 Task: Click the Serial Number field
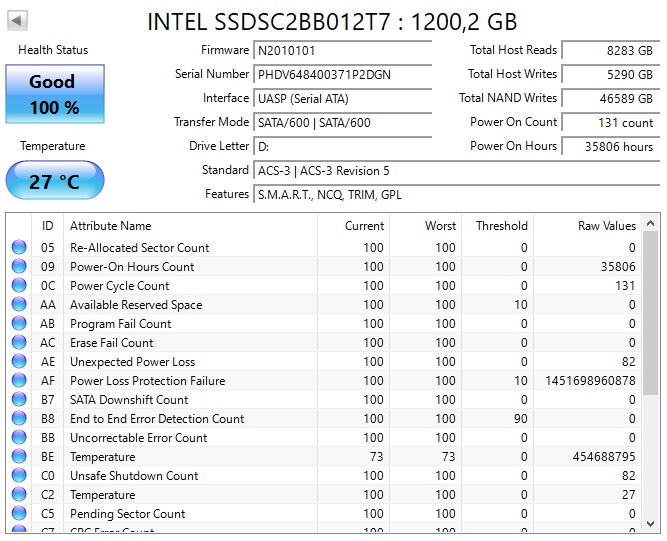click(x=343, y=75)
